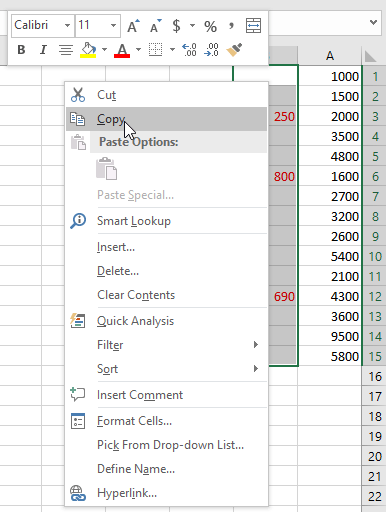Image resolution: width=386 pixels, height=512 pixels.
Task: Click cell containing 9500
Action: 330,336
